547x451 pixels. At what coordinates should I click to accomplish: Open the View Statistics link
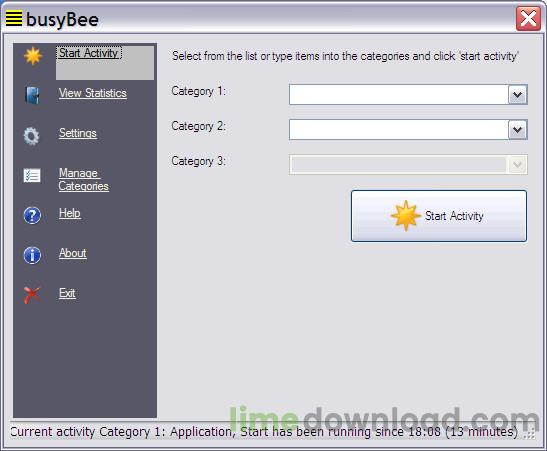(x=93, y=93)
